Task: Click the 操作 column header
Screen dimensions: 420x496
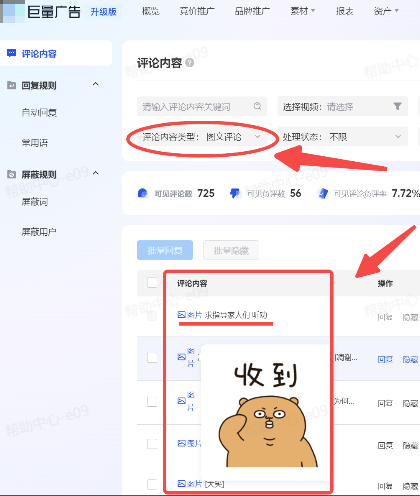Action: pos(385,283)
